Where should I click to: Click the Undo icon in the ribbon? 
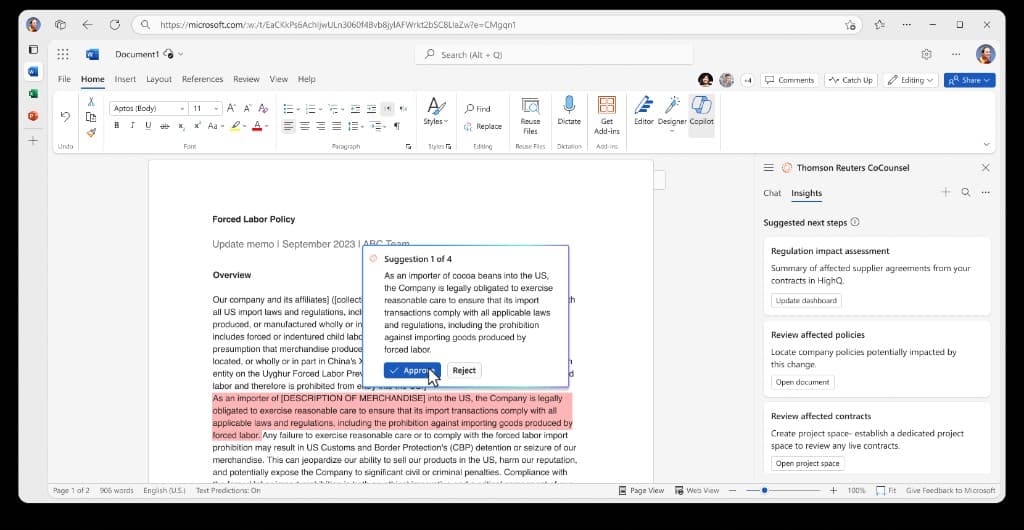[x=65, y=116]
